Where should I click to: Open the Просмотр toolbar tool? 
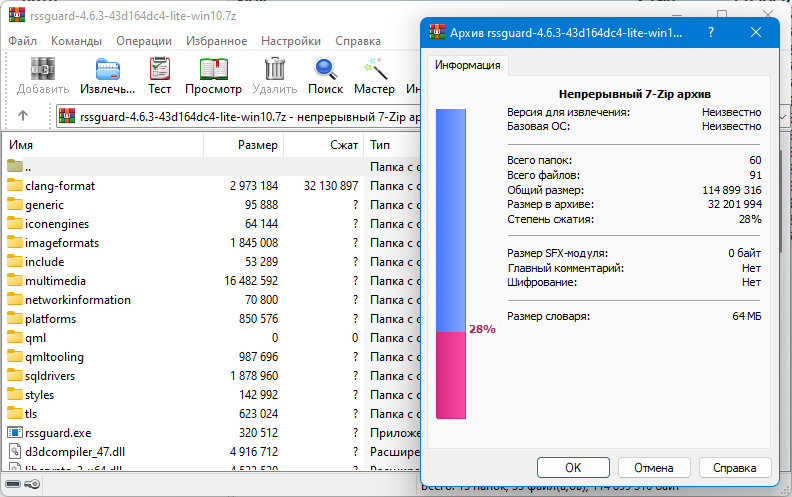coord(214,69)
